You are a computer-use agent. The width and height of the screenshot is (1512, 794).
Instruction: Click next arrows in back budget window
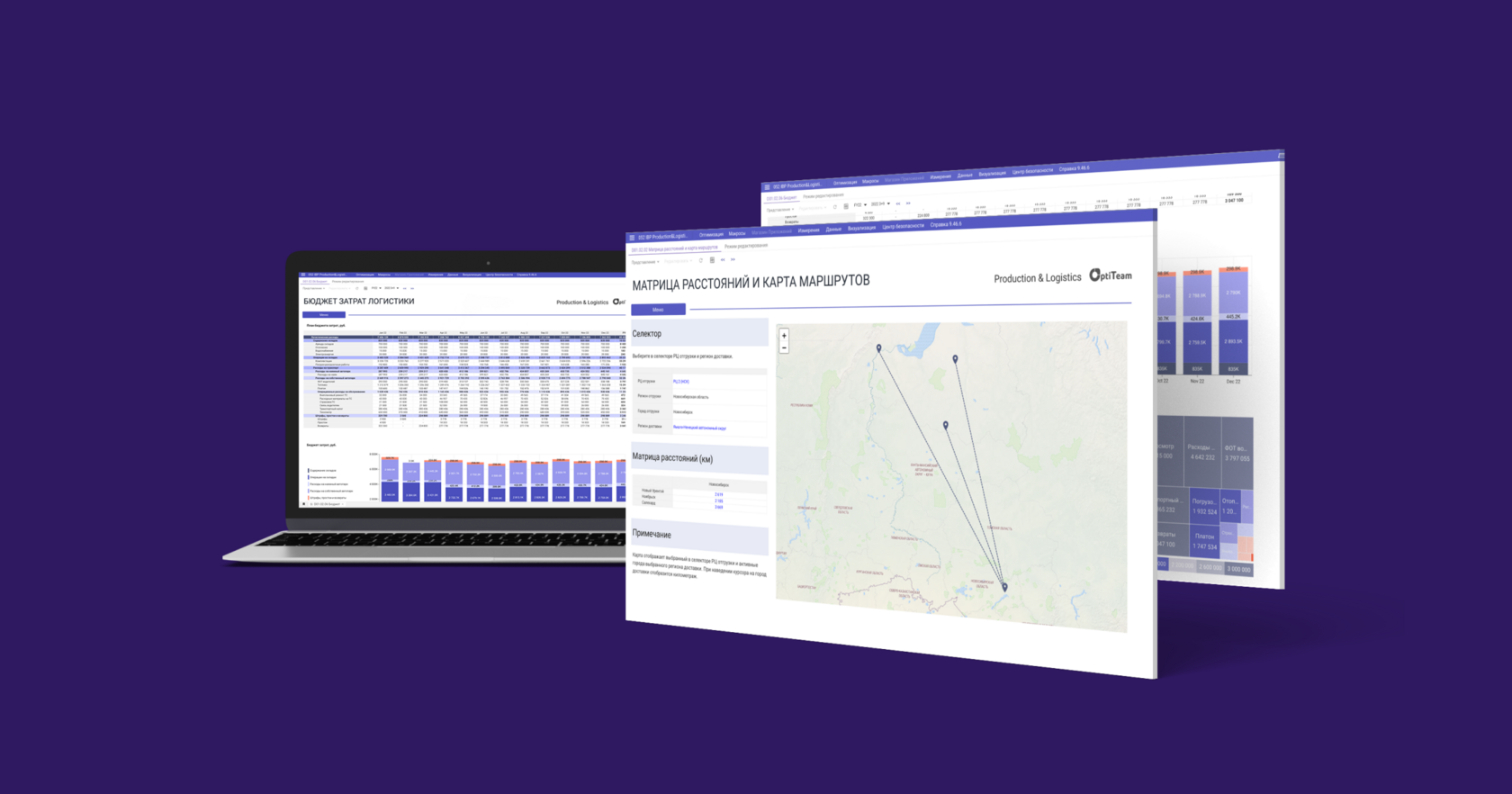908,203
